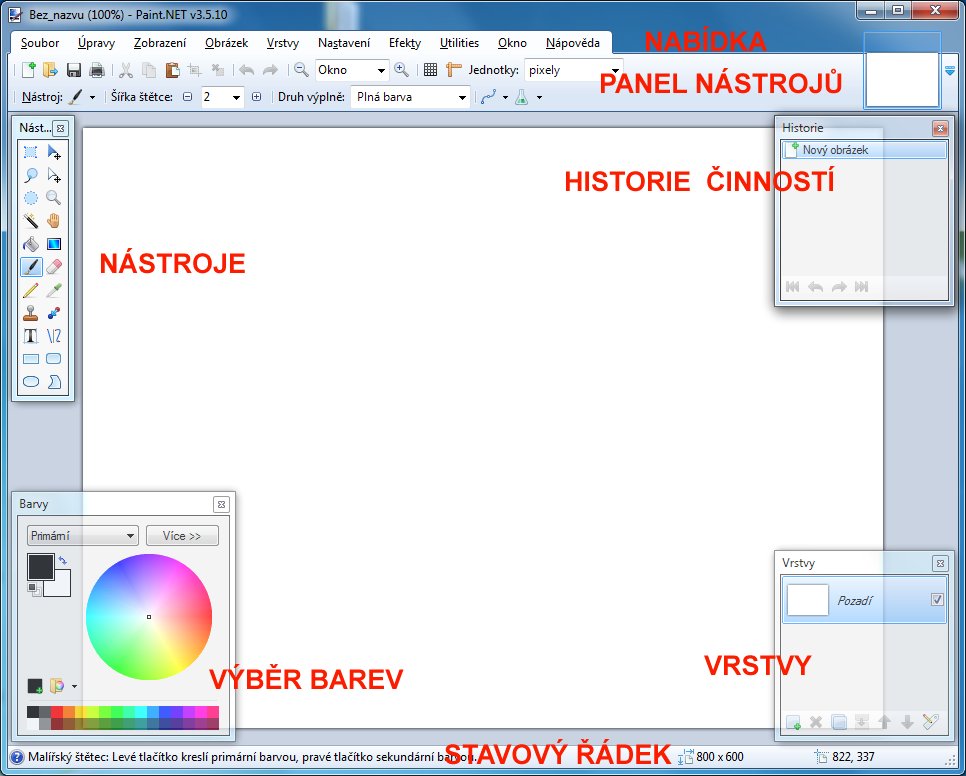Select the Move Selection tool
966x776 pixels.
(x=54, y=175)
